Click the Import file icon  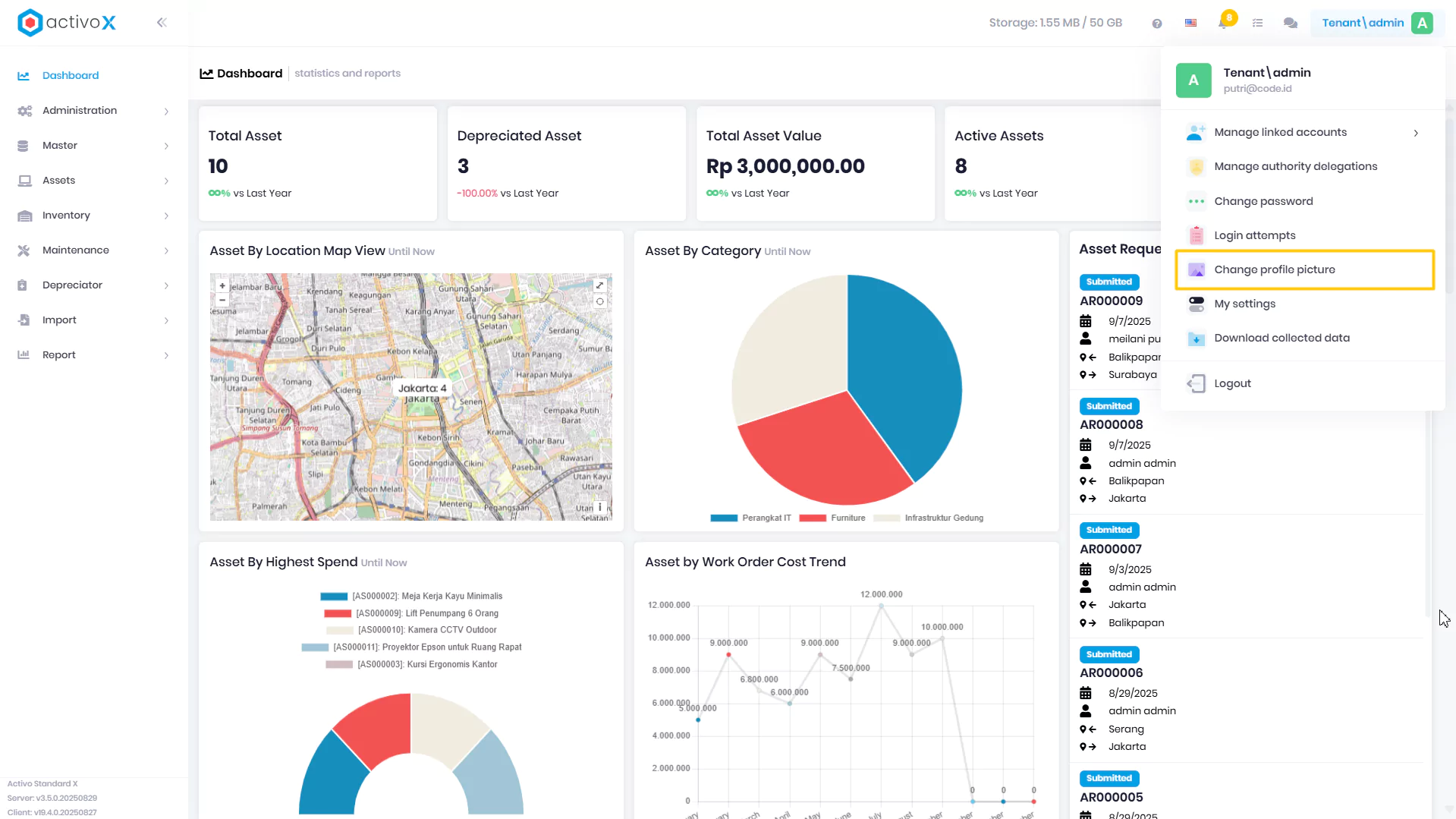pos(24,320)
